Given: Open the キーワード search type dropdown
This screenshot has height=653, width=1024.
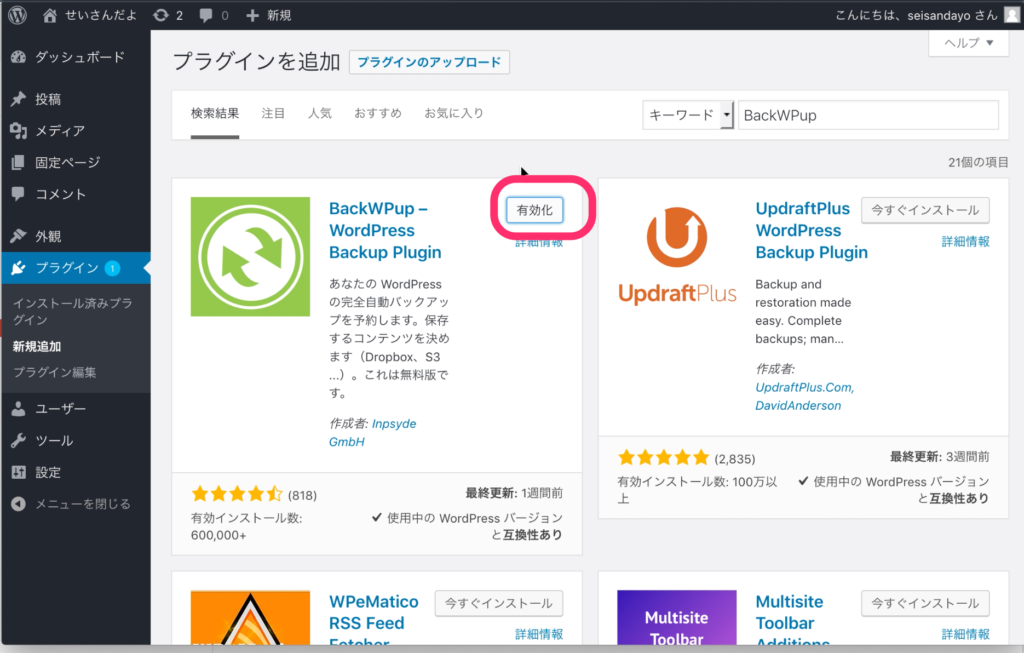Looking at the screenshot, I should tap(688, 115).
